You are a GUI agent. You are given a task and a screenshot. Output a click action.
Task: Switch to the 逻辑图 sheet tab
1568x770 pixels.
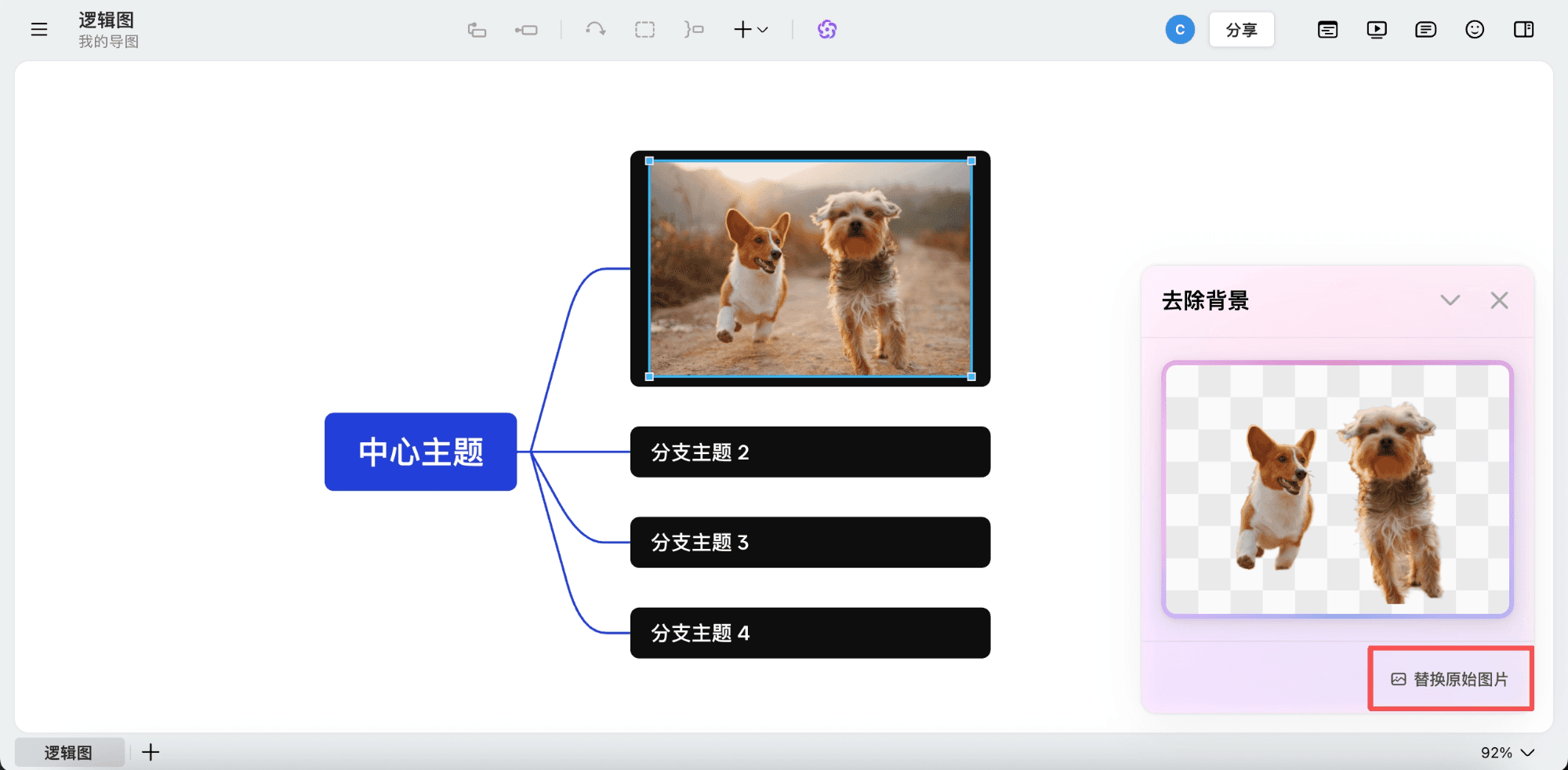click(x=69, y=752)
